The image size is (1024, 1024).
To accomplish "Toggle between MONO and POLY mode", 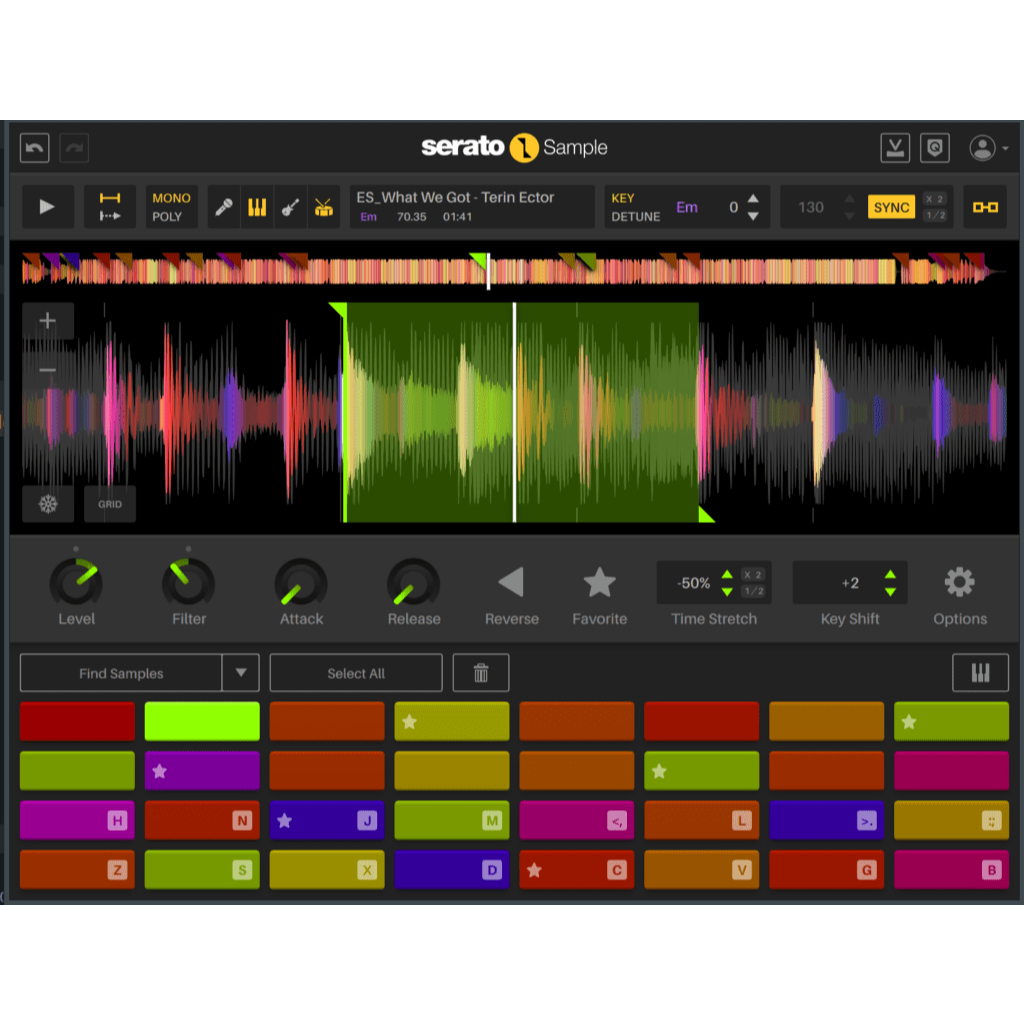I will click(x=171, y=207).
